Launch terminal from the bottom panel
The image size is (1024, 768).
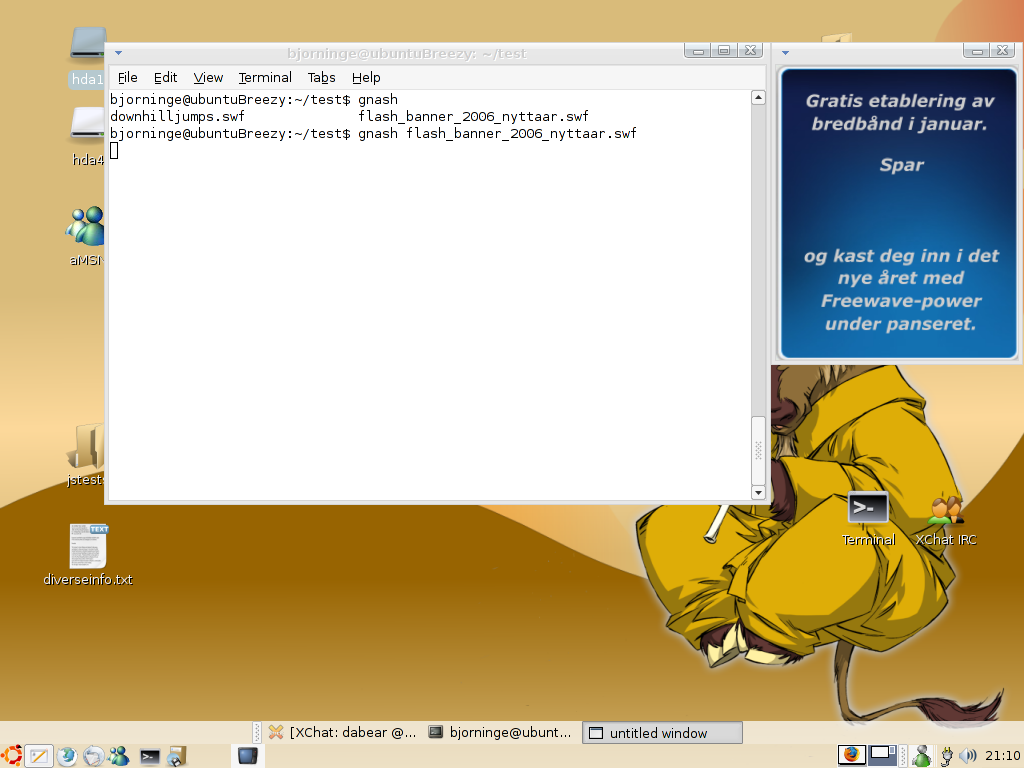point(150,757)
